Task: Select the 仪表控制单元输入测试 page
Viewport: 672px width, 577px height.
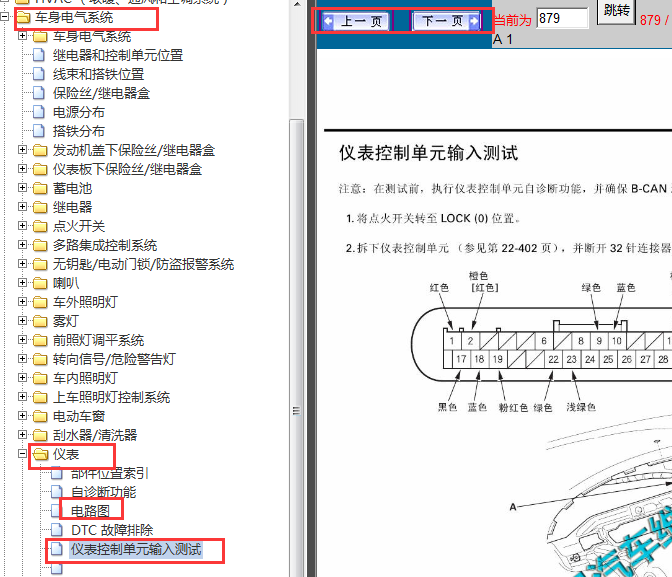Action: pyautogui.click(x=136, y=549)
